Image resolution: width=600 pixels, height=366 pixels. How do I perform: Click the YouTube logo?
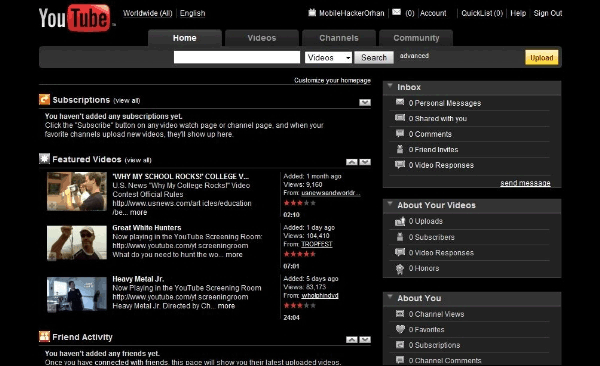pyautogui.click(x=76, y=18)
